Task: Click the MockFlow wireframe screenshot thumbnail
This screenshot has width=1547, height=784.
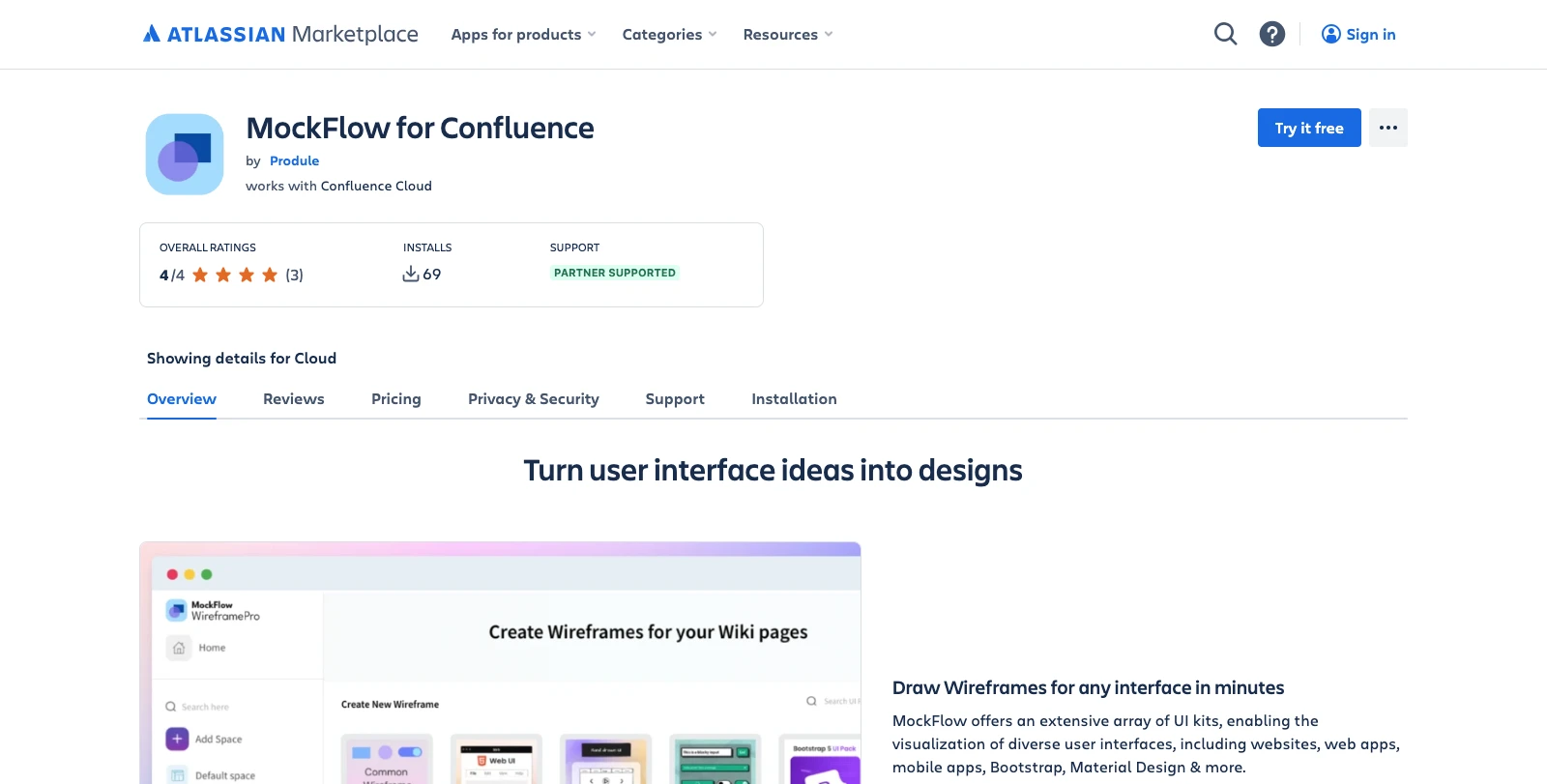Action: click(x=500, y=663)
